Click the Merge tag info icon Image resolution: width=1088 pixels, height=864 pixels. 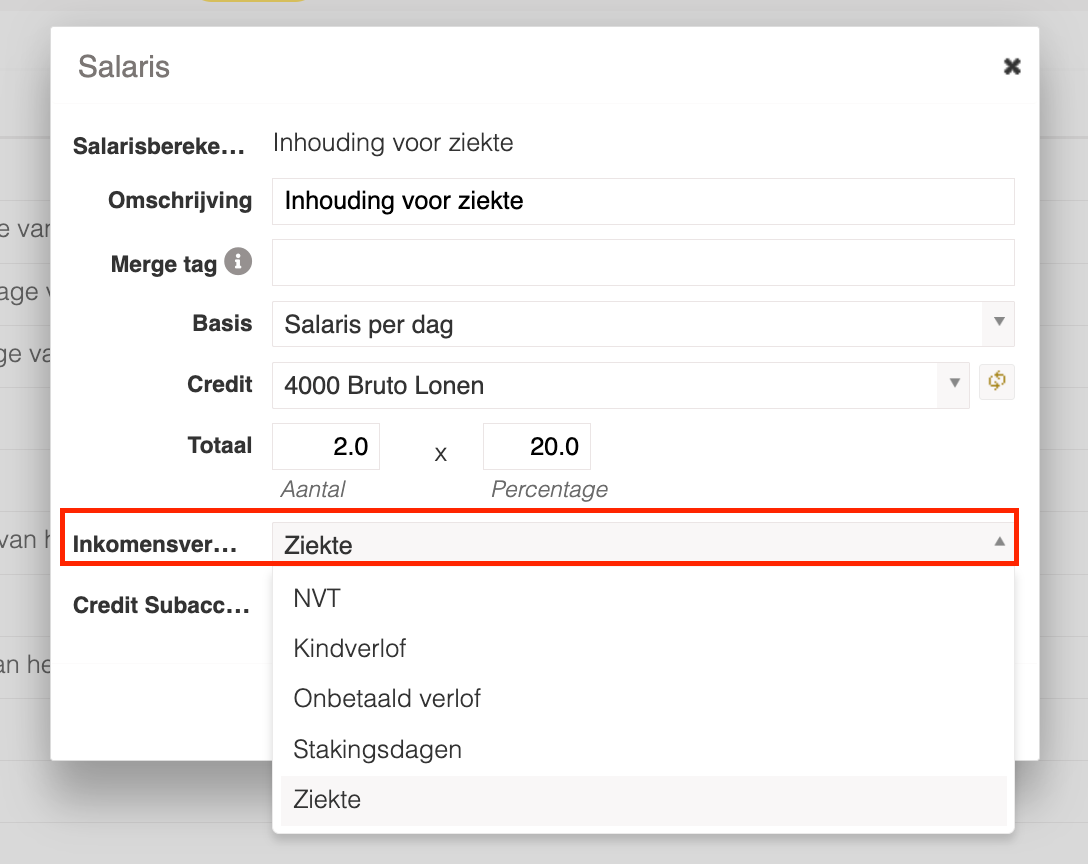pos(237,263)
